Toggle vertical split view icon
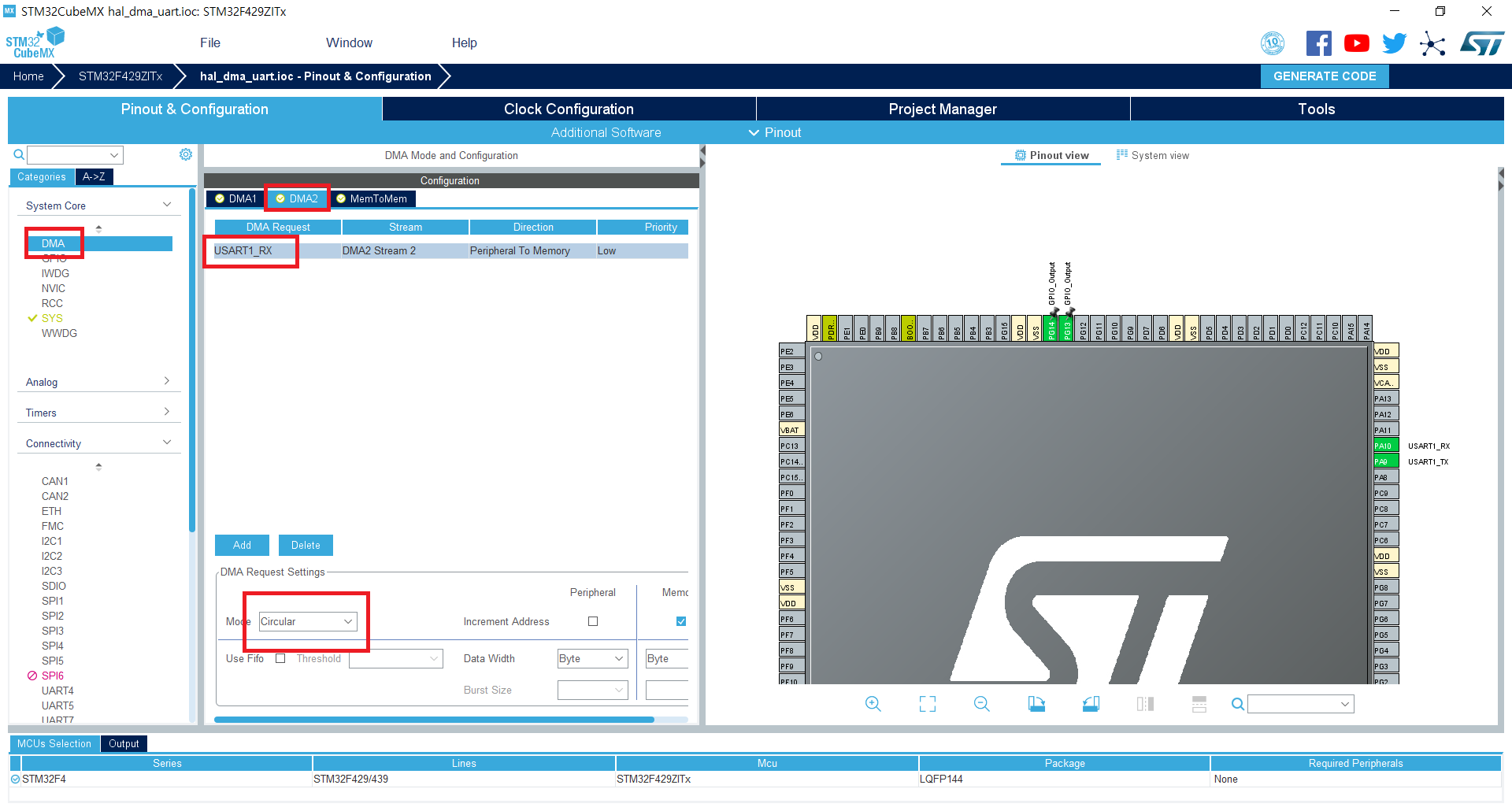This screenshot has width=1512, height=811. click(x=1145, y=704)
